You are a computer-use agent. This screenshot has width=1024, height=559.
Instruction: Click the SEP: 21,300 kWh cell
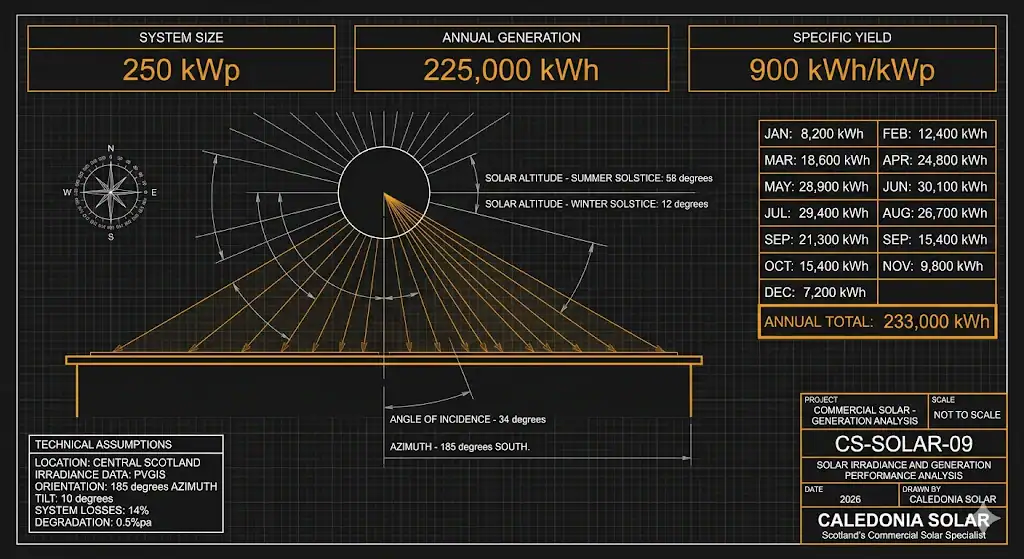coord(818,240)
